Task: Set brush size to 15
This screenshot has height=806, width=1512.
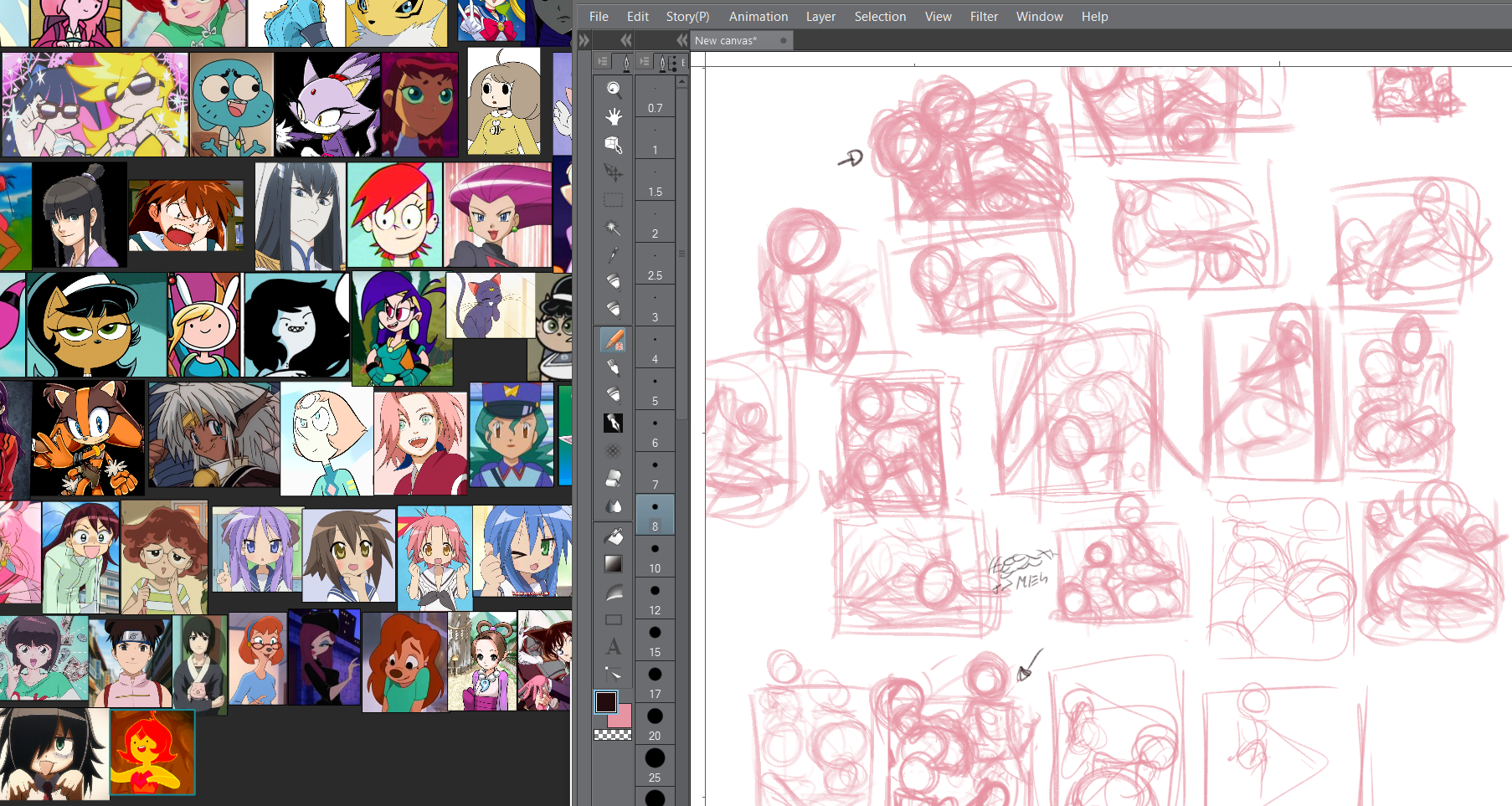Action: 655,640
